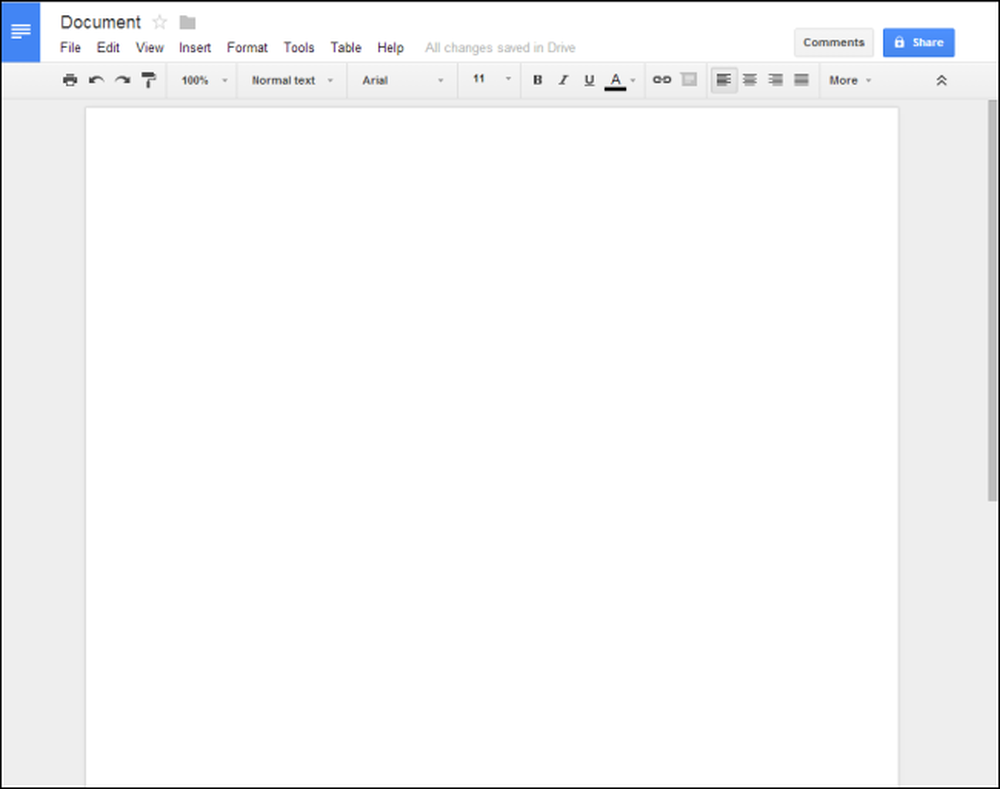The height and width of the screenshot is (789, 1000).
Task: Open the View menu
Action: coord(150,48)
